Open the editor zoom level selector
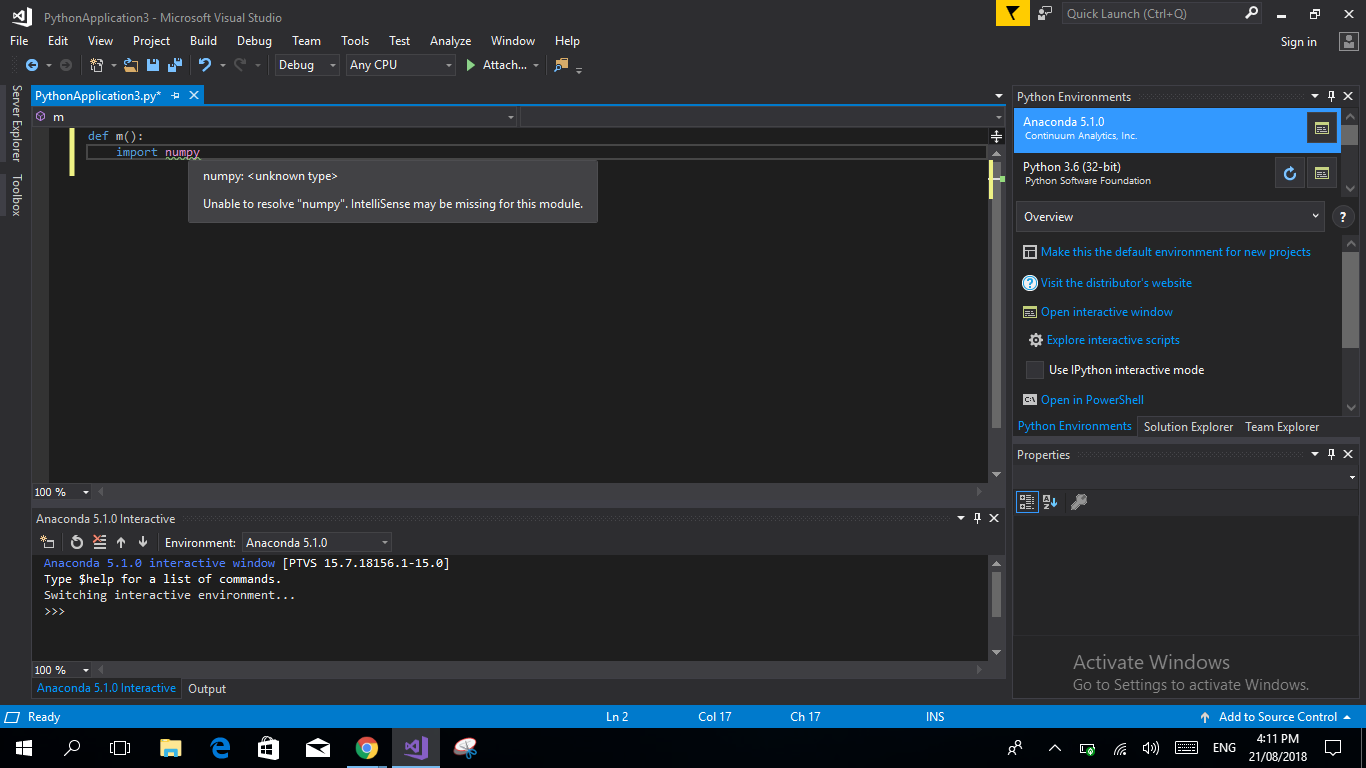The height and width of the screenshot is (768, 1366). 62,491
